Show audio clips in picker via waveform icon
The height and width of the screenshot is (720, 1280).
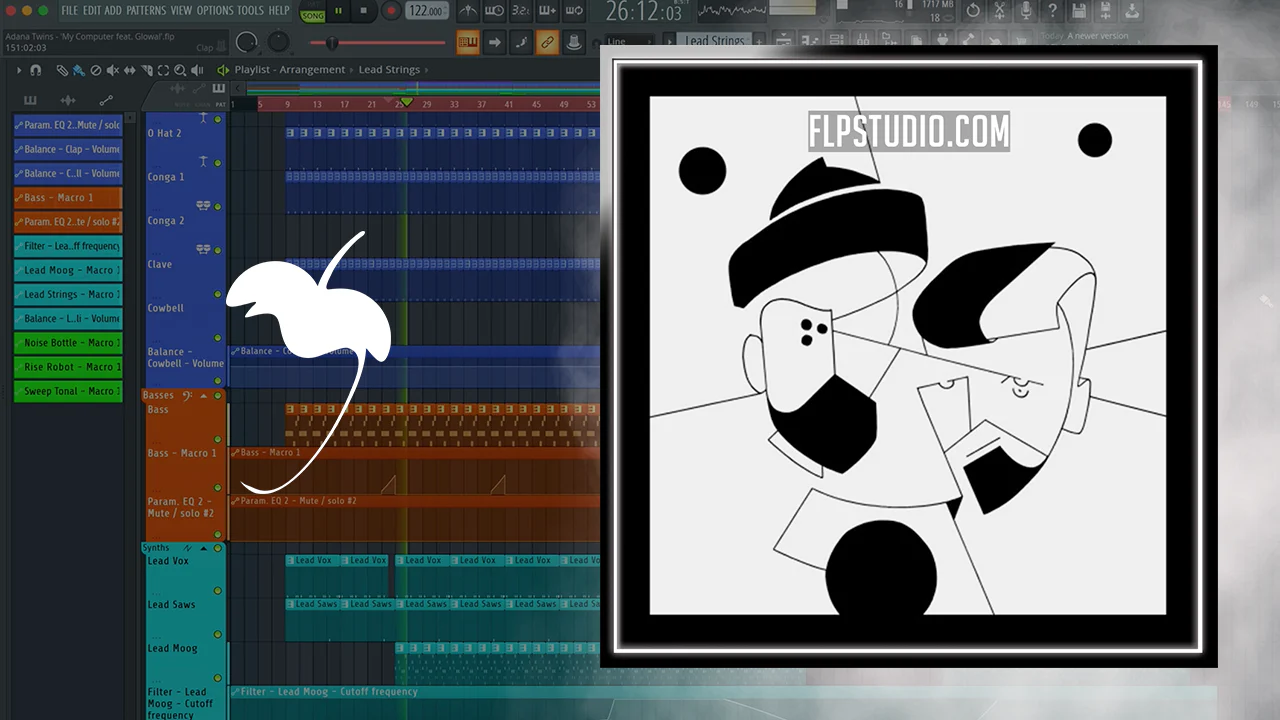coord(68,100)
